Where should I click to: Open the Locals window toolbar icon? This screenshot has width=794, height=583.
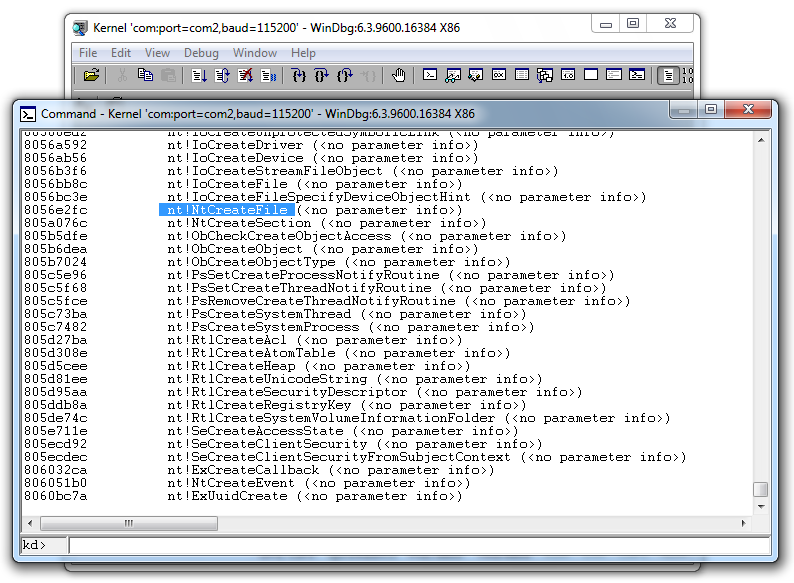475,75
